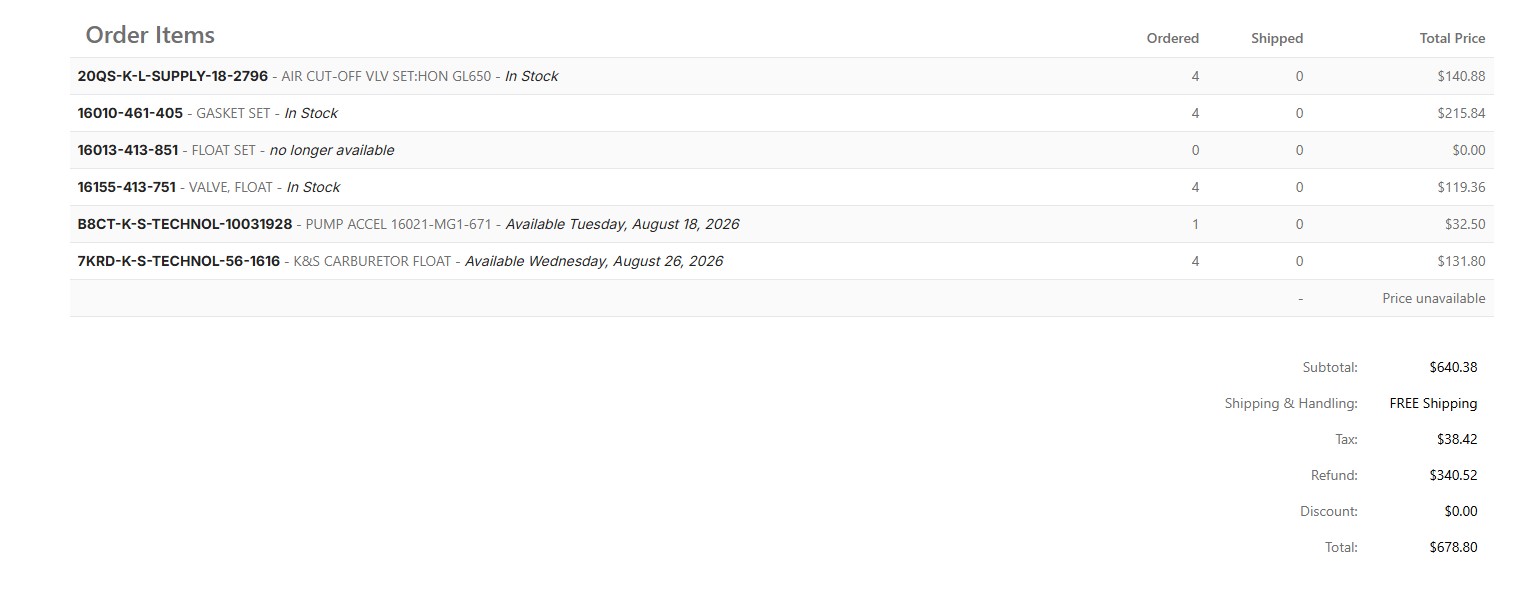Click the Ordered column header
The height and width of the screenshot is (604, 1529).
pos(1172,38)
